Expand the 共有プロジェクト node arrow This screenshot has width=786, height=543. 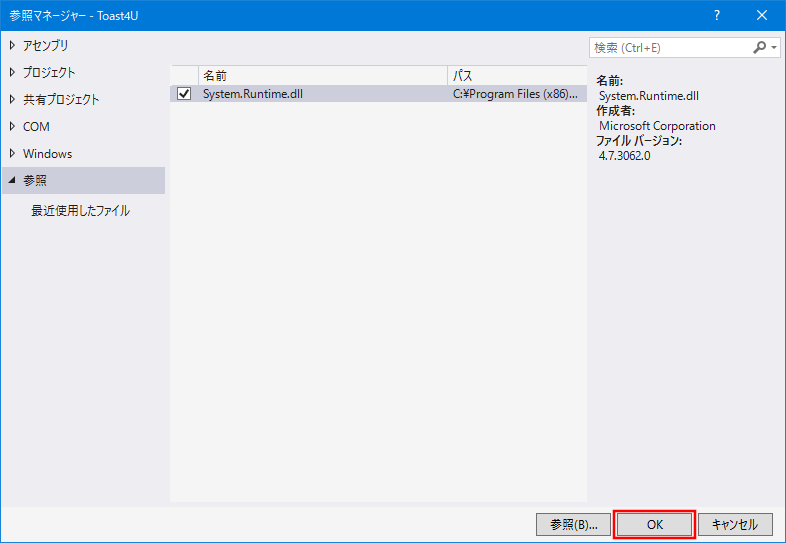(12, 99)
